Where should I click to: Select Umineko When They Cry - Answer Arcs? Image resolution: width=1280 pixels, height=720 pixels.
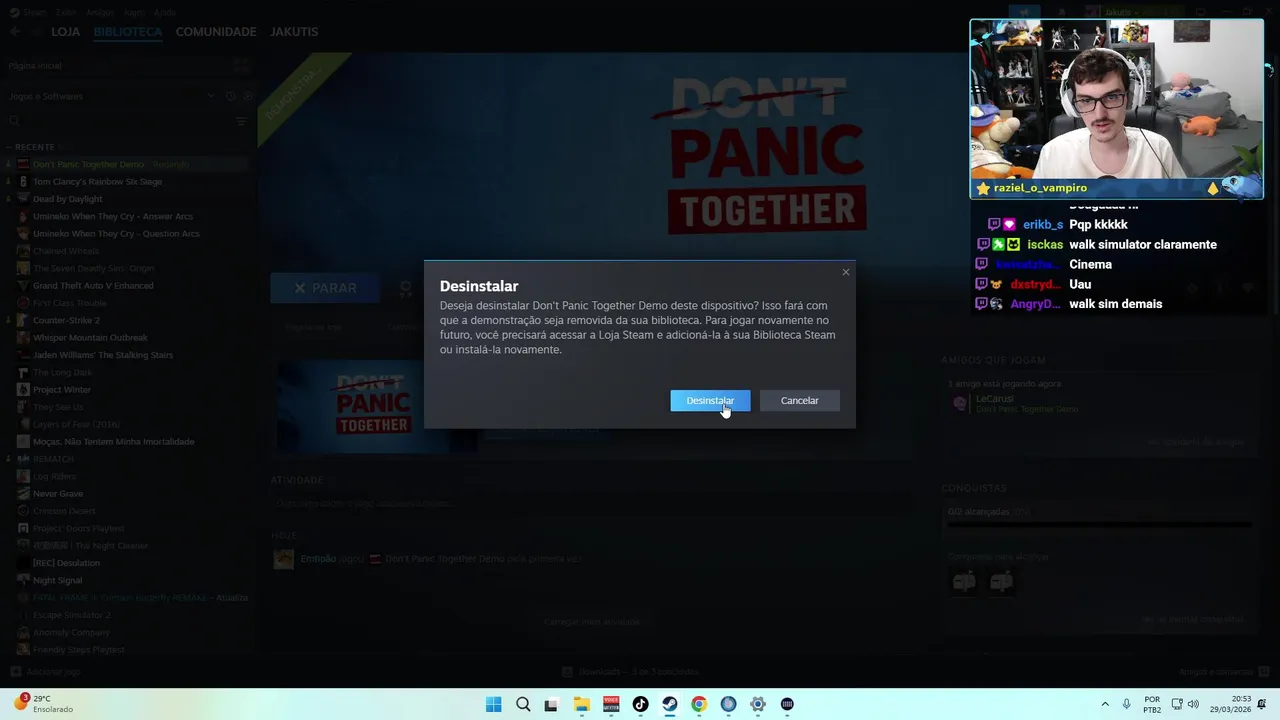pyautogui.click(x=113, y=216)
